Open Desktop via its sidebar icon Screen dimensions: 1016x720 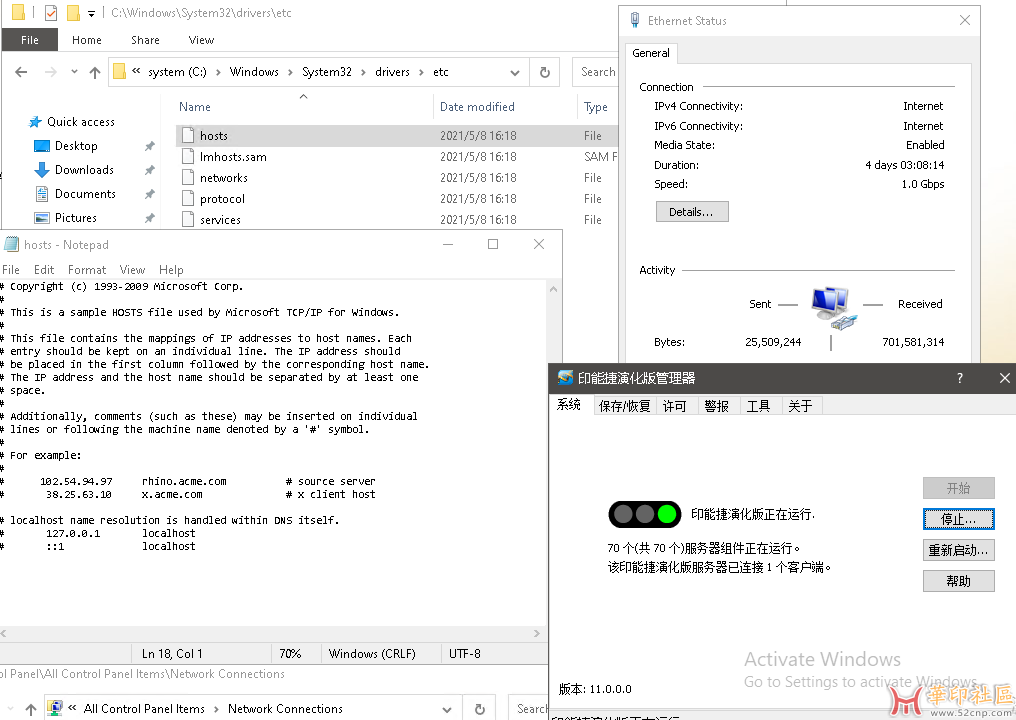click(41, 146)
